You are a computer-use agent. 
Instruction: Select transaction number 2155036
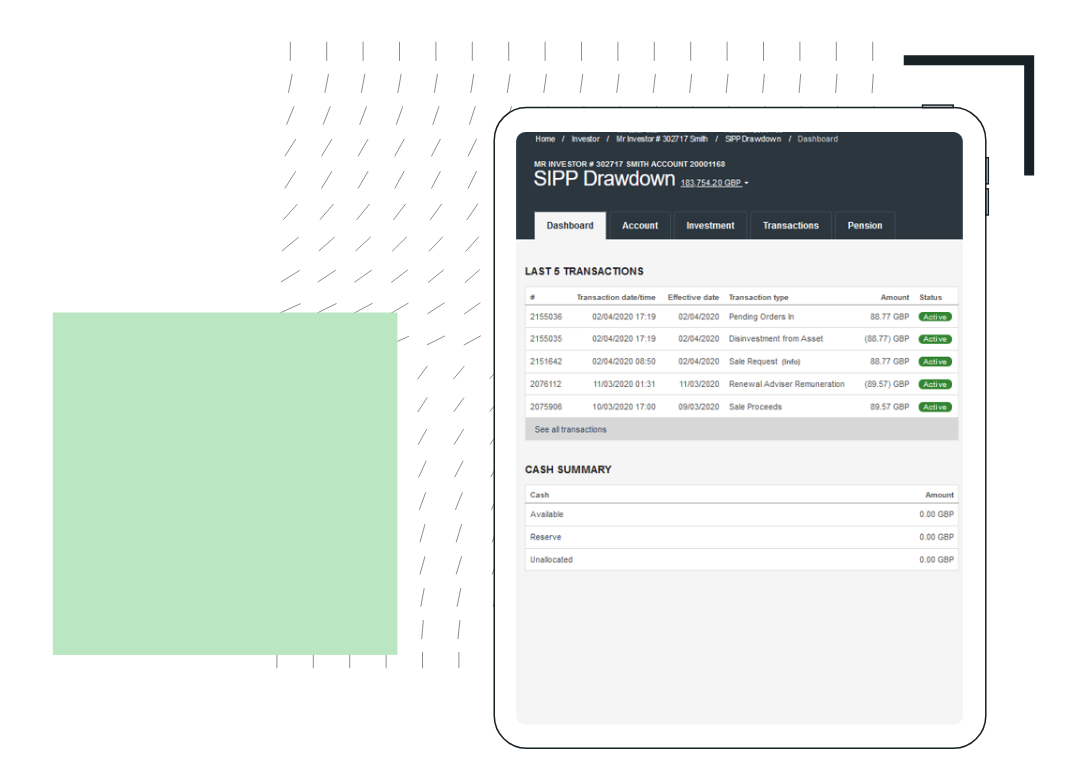point(546,317)
